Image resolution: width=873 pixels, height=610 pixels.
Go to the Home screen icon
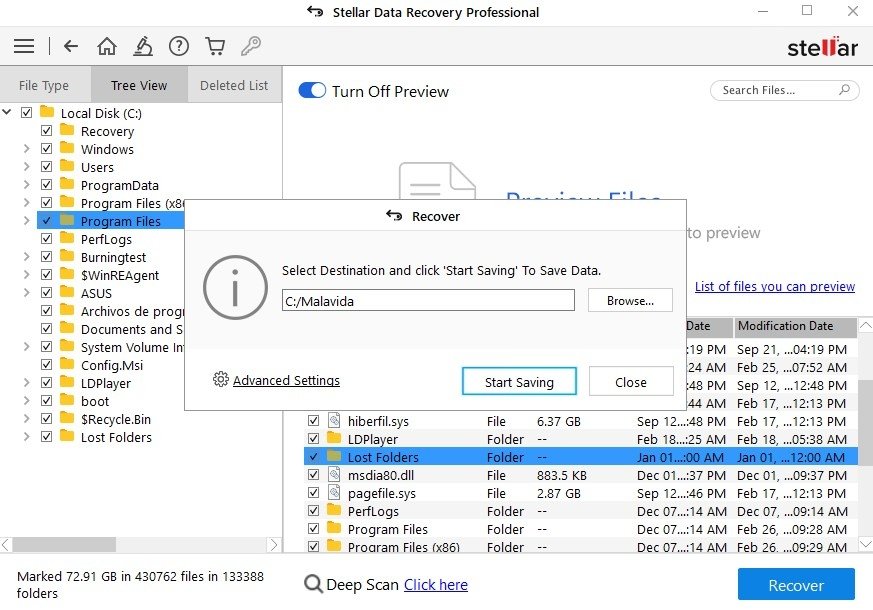coord(107,46)
